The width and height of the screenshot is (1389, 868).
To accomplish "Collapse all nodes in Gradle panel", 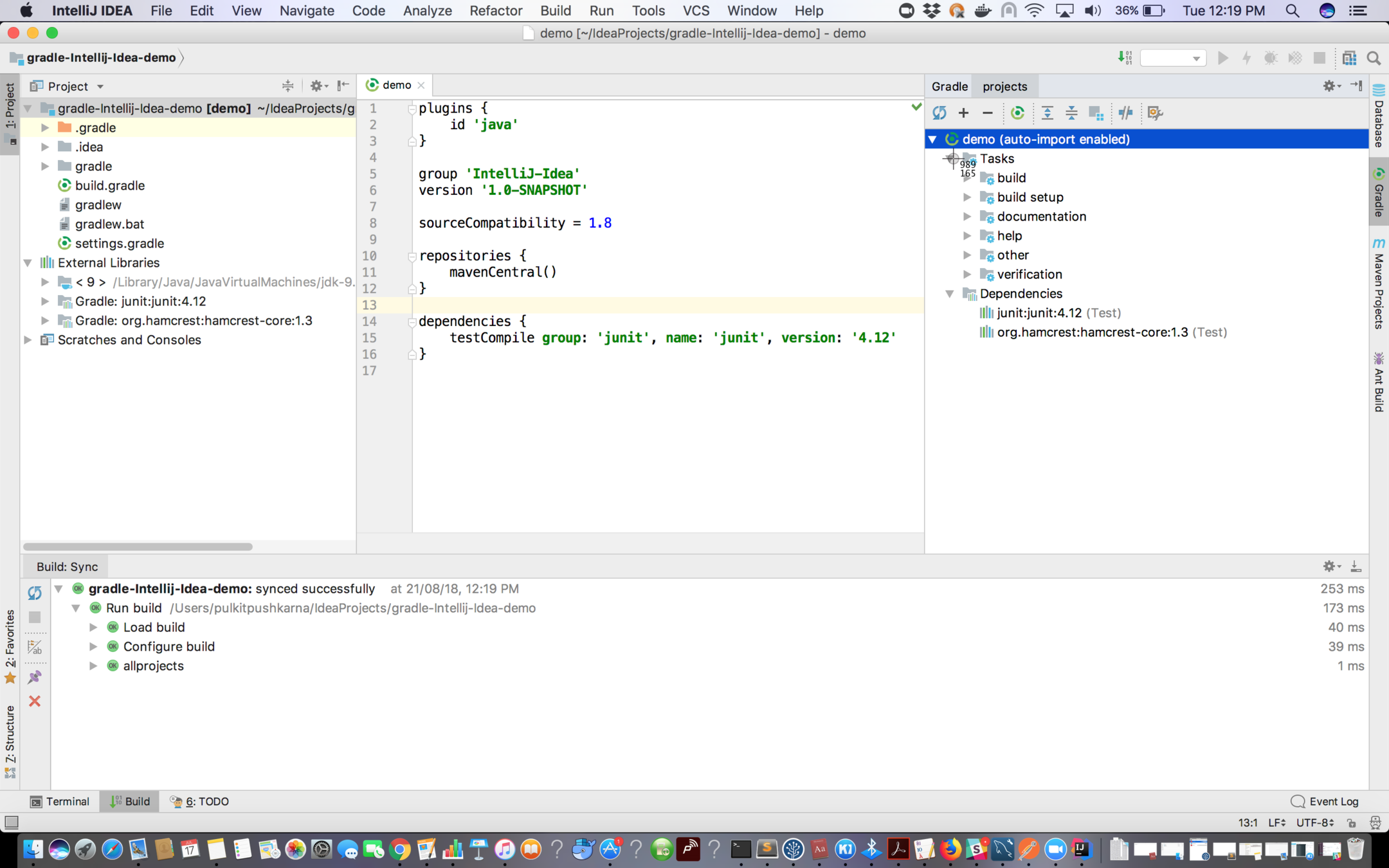I will click(1071, 113).
